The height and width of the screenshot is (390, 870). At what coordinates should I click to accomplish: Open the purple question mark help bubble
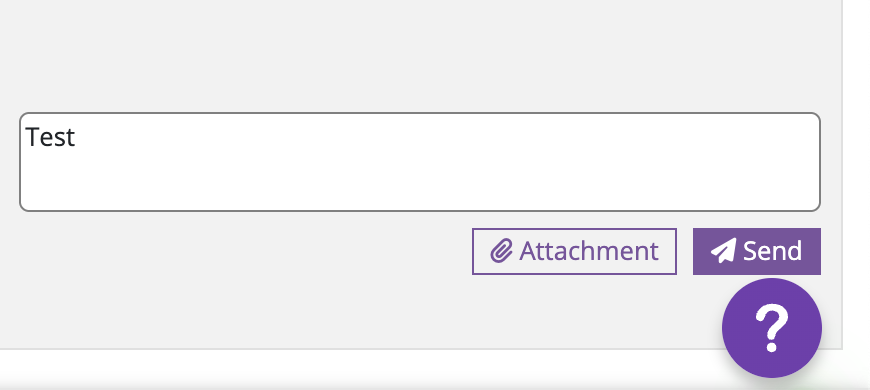click(x=772, y=328)
